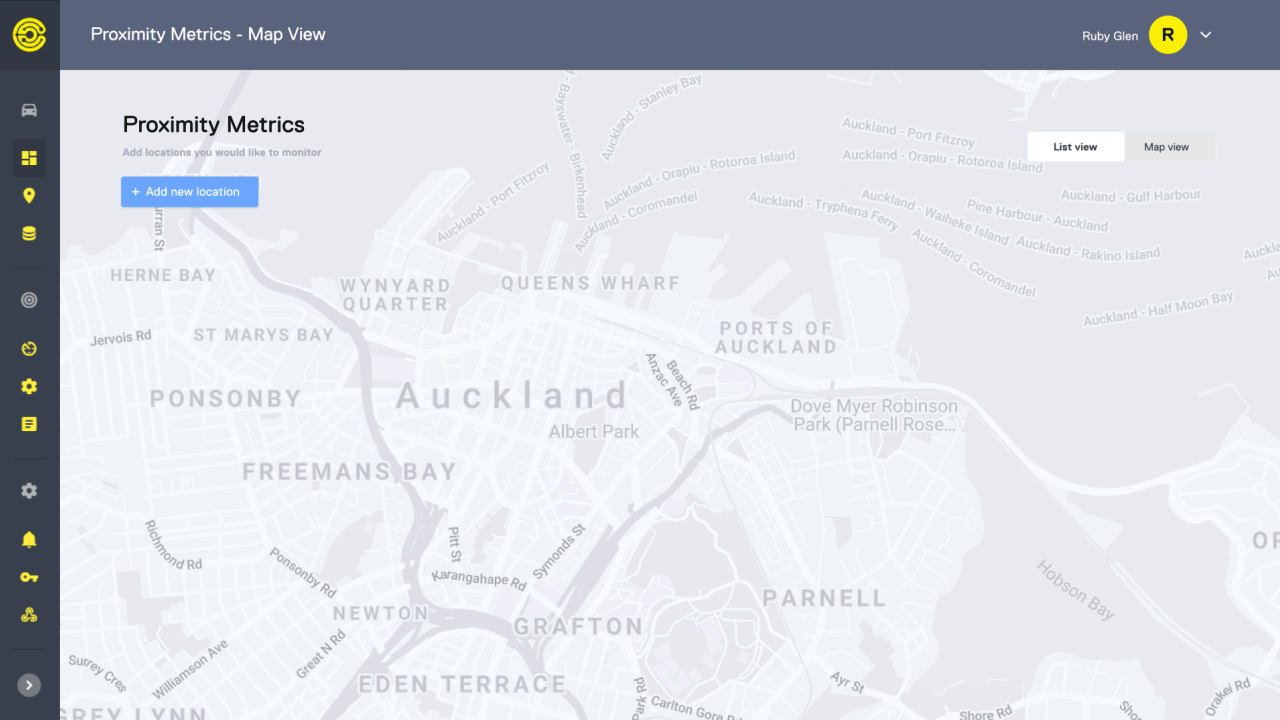Click the PARNELL label on map
Screen dimensions: 1280x720
(824, 599)
